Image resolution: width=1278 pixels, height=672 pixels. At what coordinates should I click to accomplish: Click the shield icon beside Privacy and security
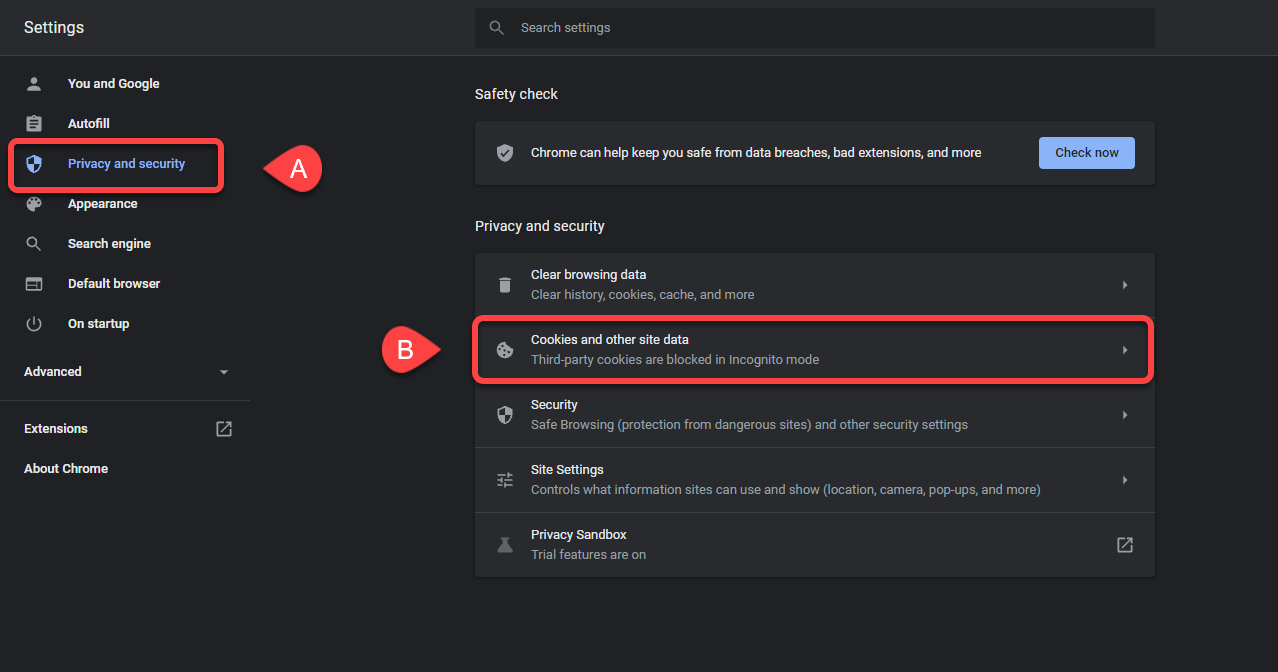coord(34,164)
